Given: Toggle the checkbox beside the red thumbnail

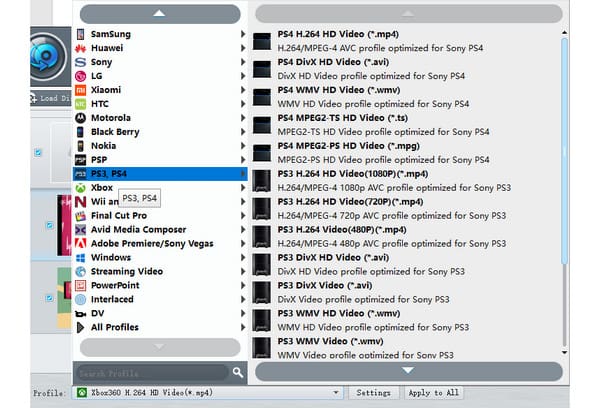Looking at the screenshot, I should click(x=49, y=225).
